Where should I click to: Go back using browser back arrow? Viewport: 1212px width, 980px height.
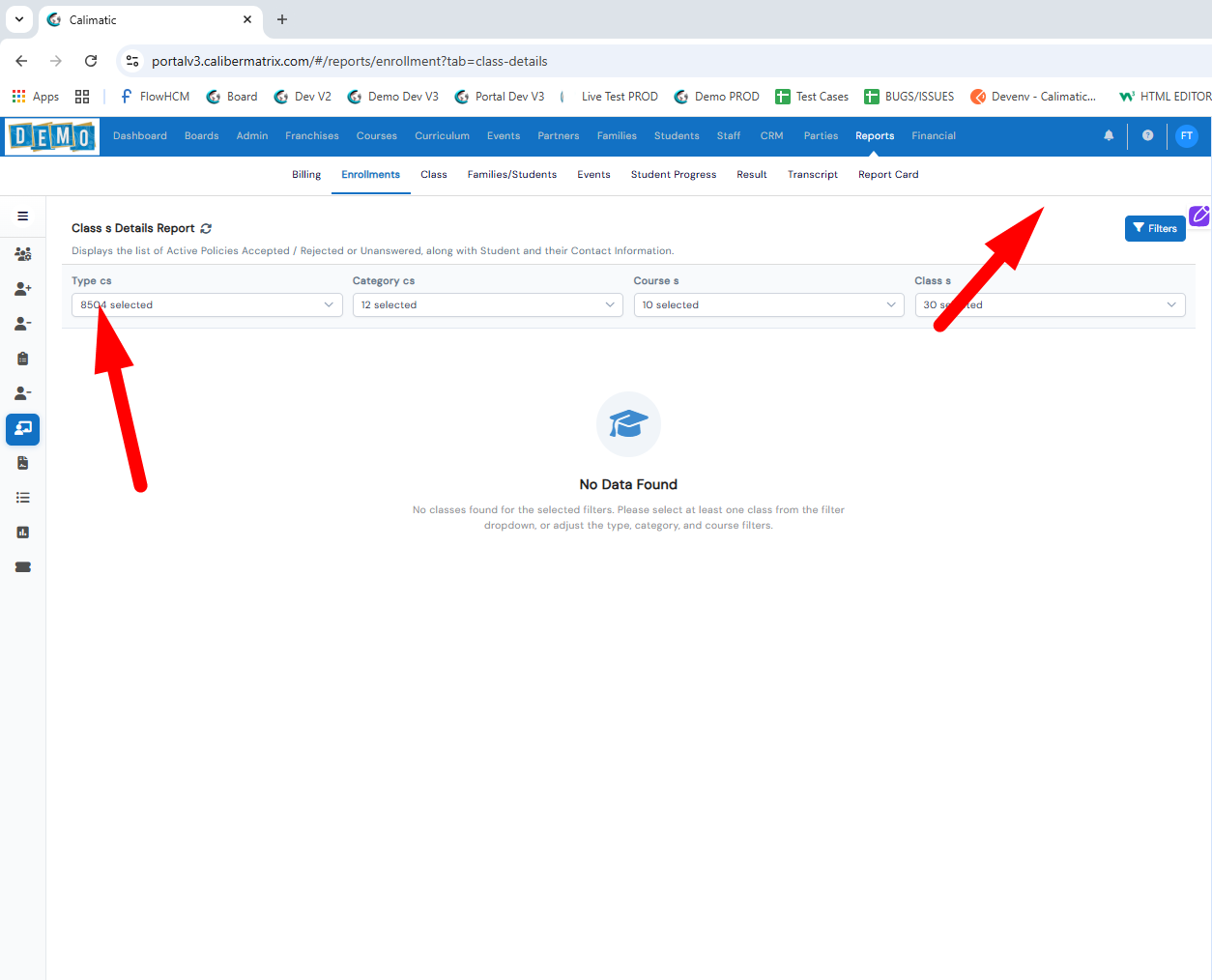(x=21, y=61)
